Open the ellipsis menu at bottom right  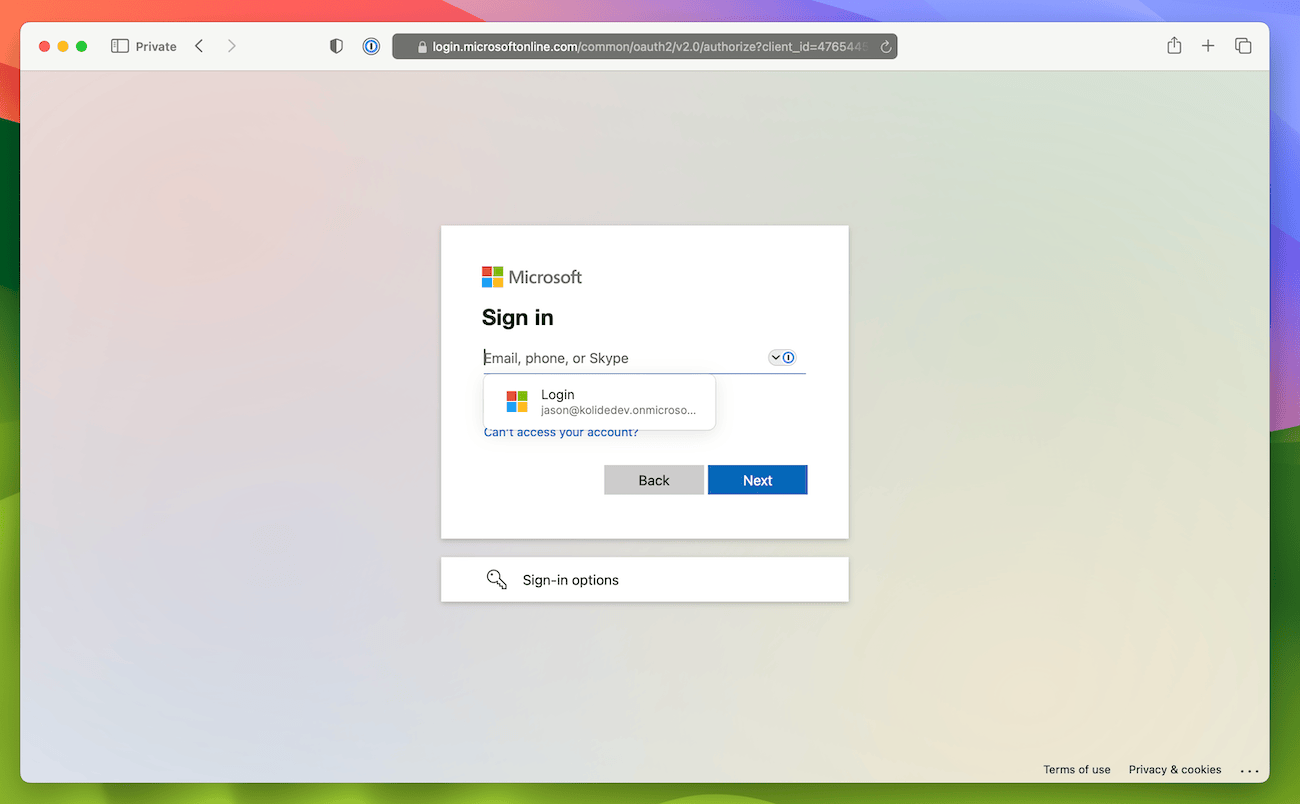[1250, 769]
